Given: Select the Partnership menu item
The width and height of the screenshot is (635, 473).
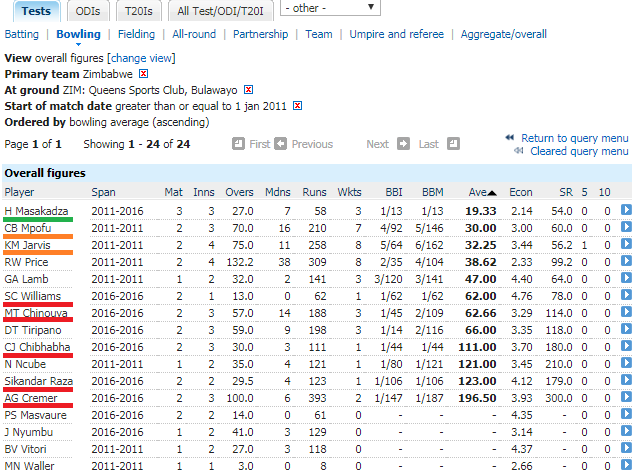Looking at the screenshot, I should click(260, 34).
